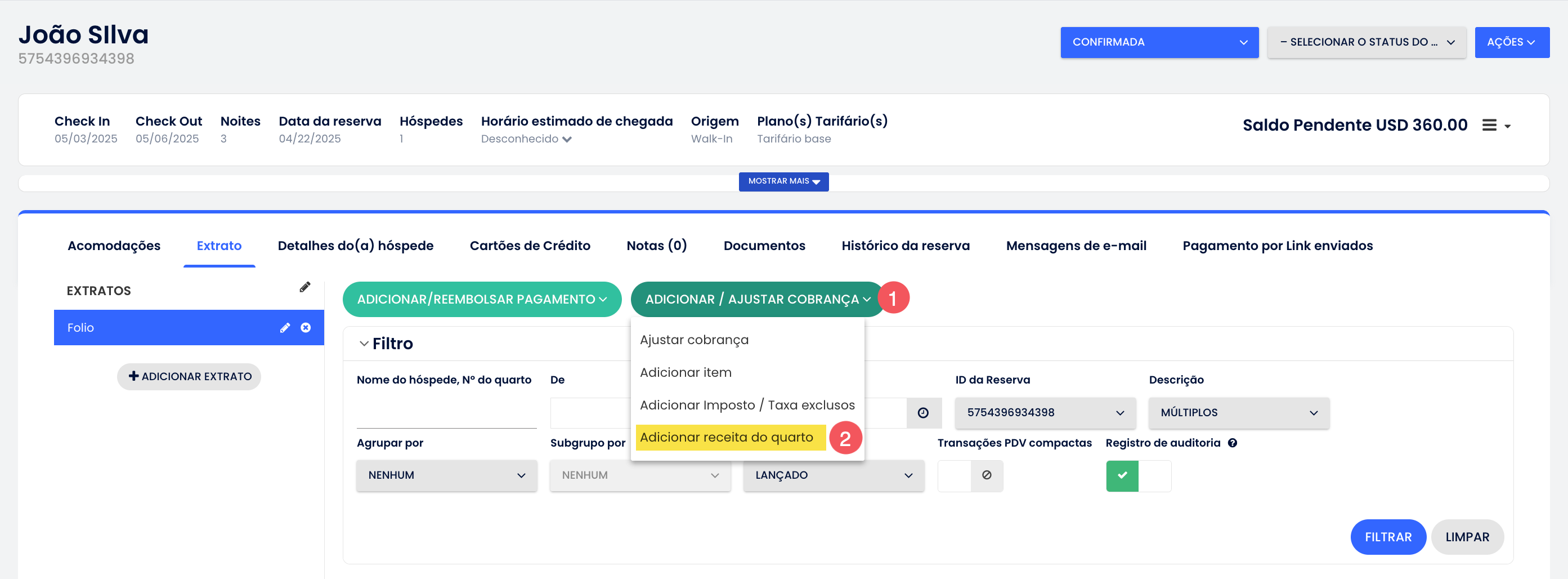Delete the Folio extract using X icon
Image resolution: width=1568 pixels, height=579 pixels.
[x=306, y=328]
